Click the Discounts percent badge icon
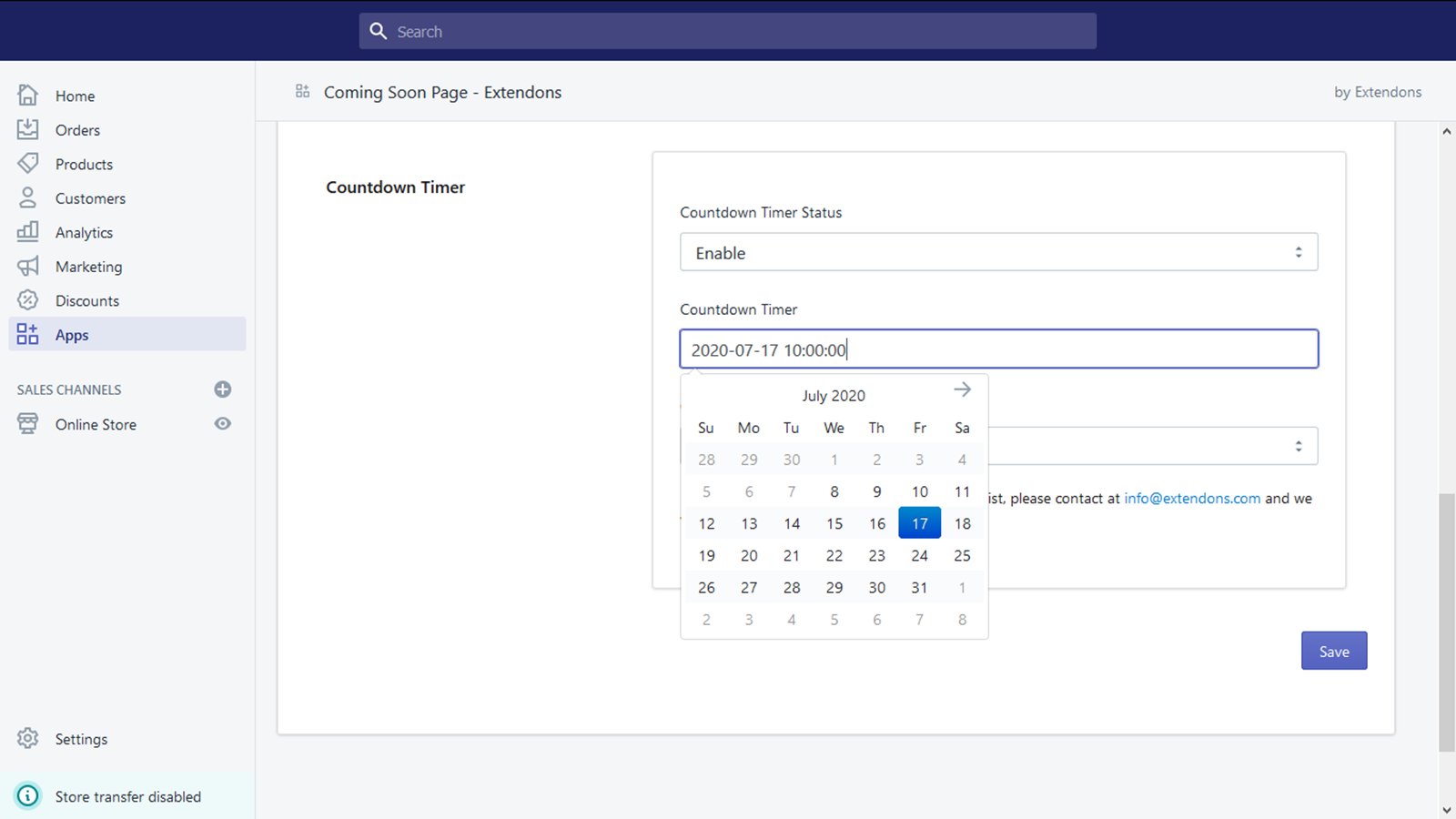The image size is (1456, 819). 28,300
